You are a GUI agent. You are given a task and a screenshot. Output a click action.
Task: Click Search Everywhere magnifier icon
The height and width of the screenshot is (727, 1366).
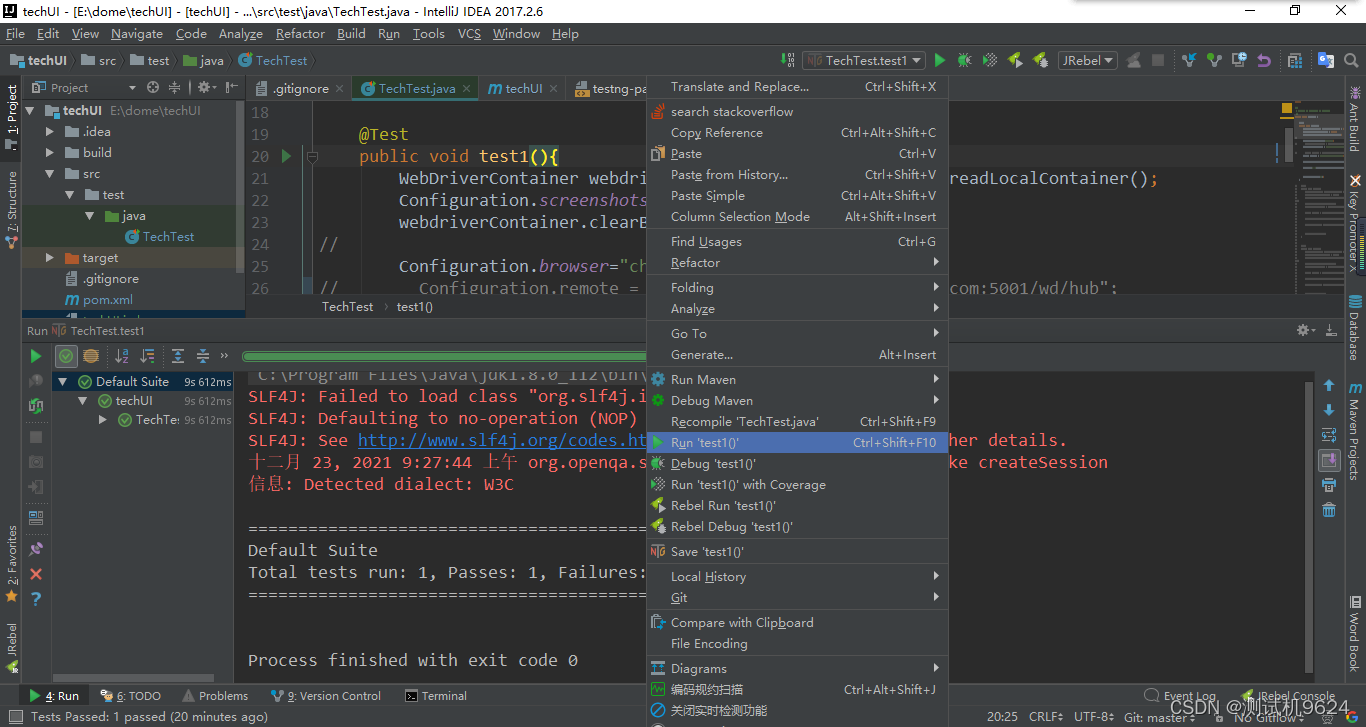[x=1351, y=61]
